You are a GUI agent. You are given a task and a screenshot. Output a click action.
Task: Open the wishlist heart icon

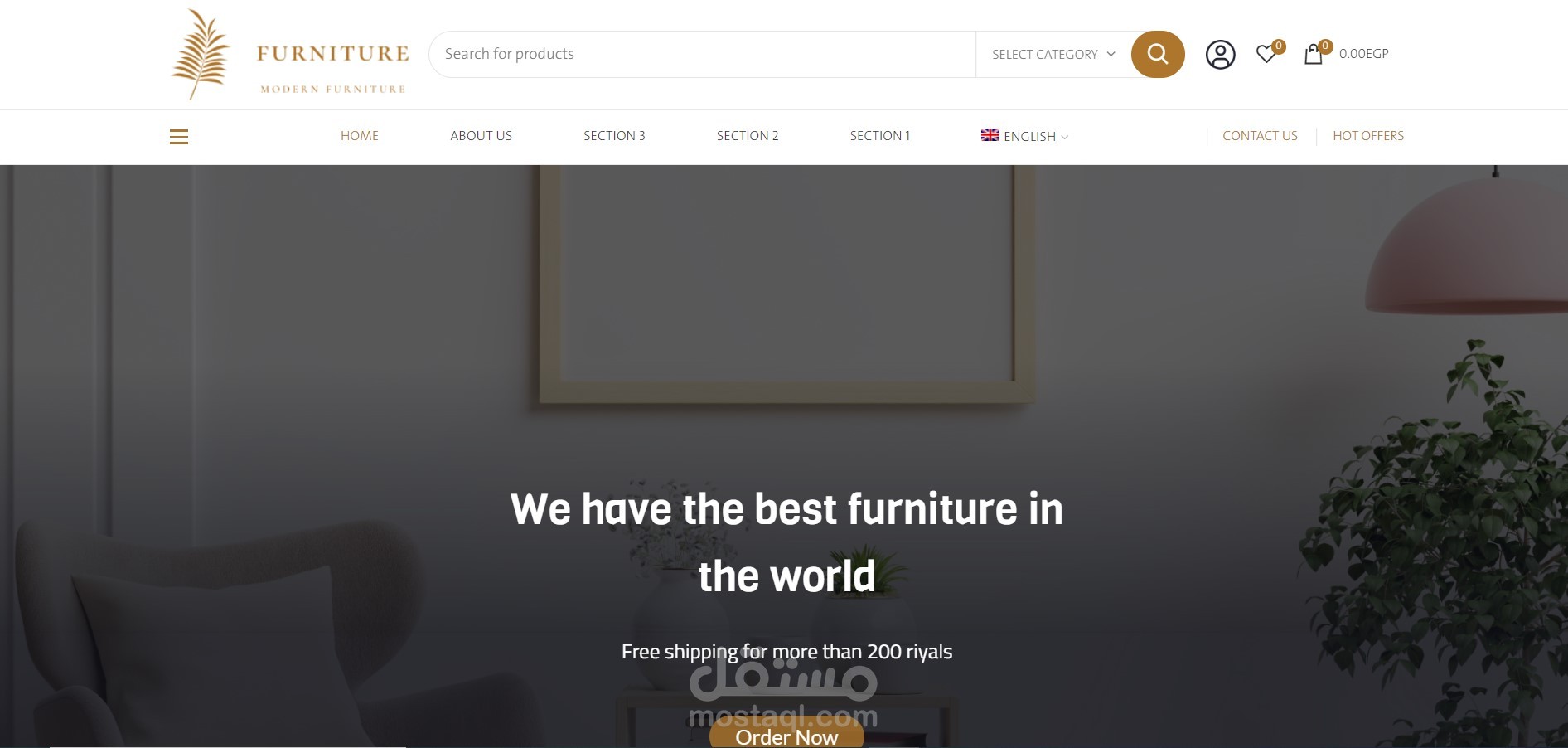point(1266,54)
